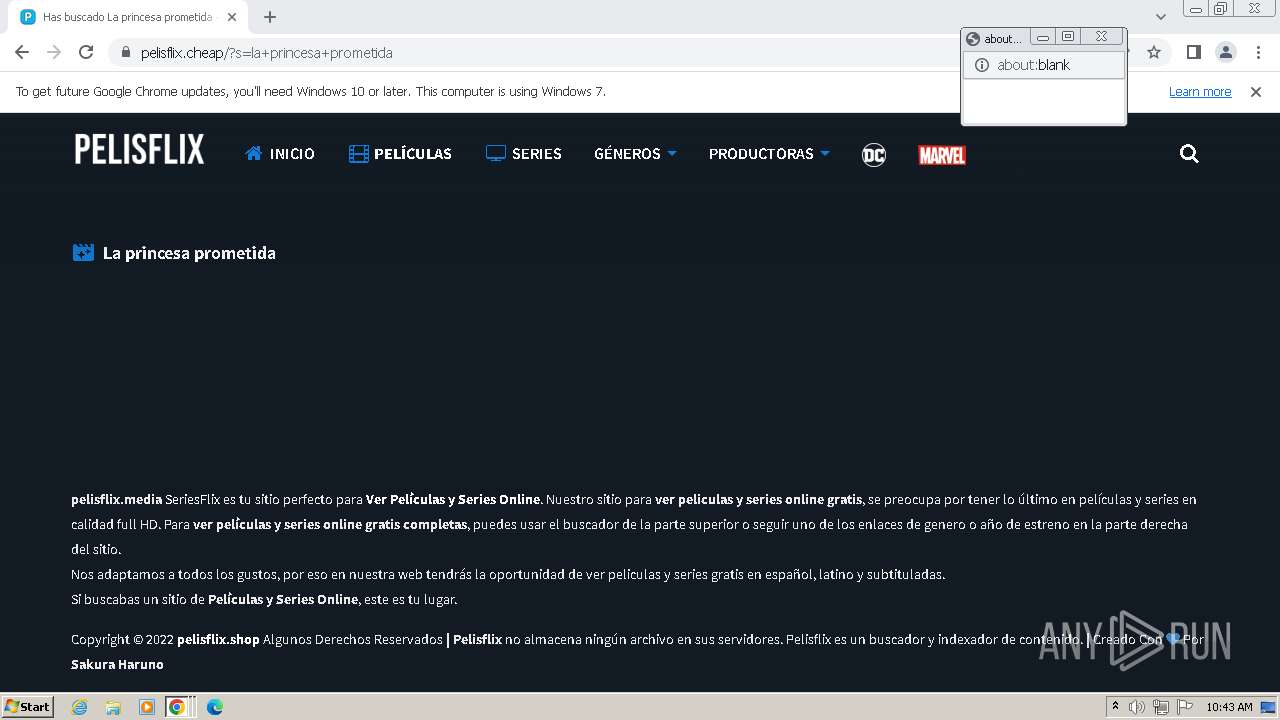Click the pelisflix.media bold text
This screenshot has width=1280, height=720.
116,499
